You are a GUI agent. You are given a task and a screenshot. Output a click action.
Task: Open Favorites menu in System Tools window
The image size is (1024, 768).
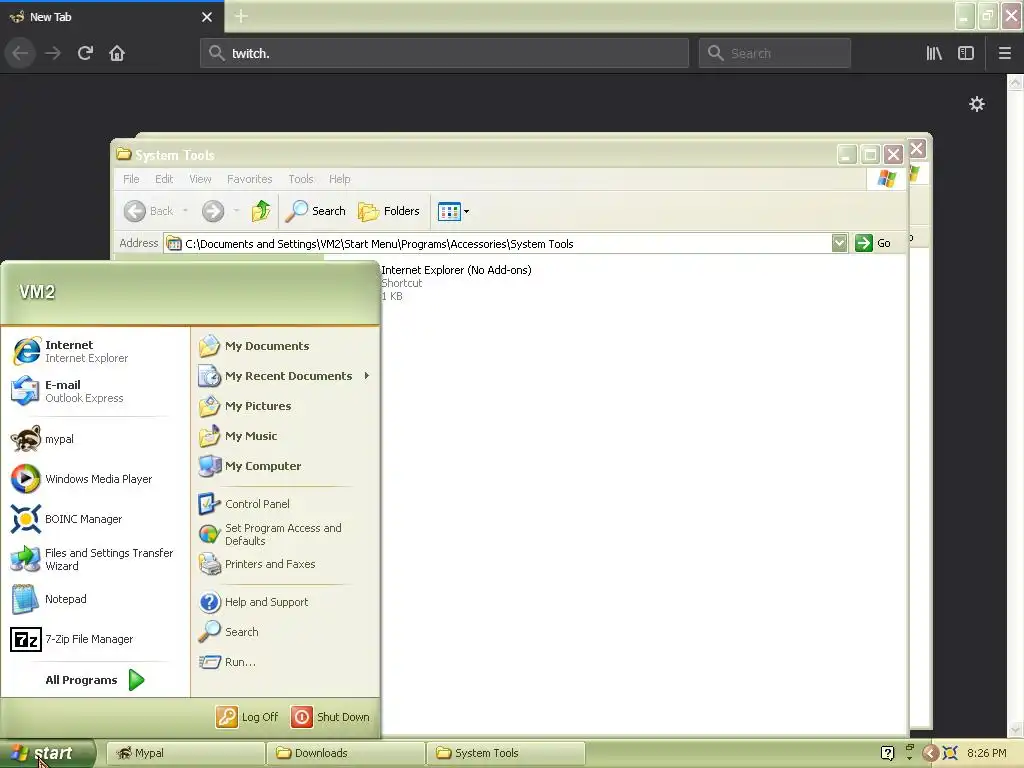pos(249,179)
